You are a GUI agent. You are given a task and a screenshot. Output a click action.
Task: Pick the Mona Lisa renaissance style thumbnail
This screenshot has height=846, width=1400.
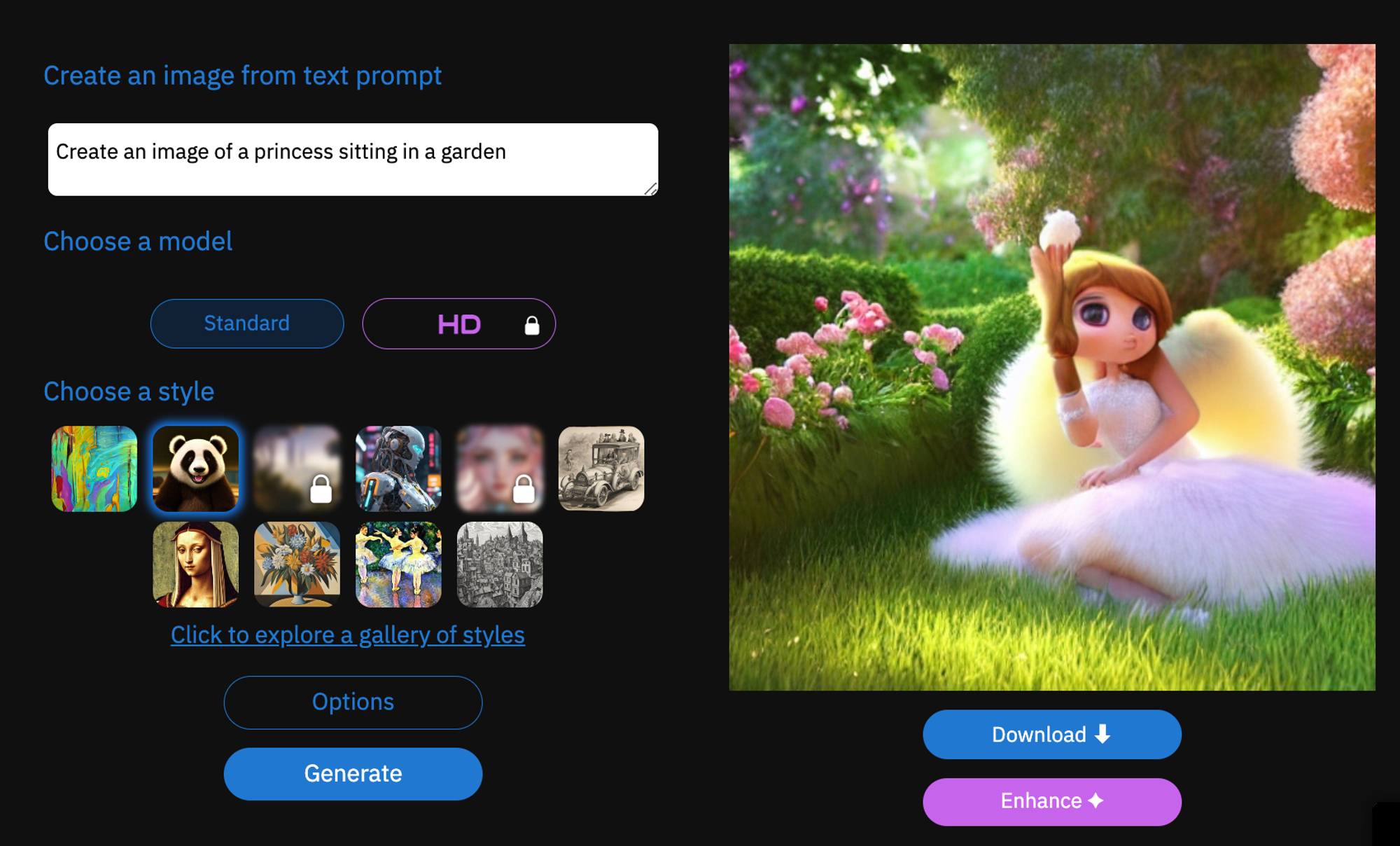coord(196,564)
